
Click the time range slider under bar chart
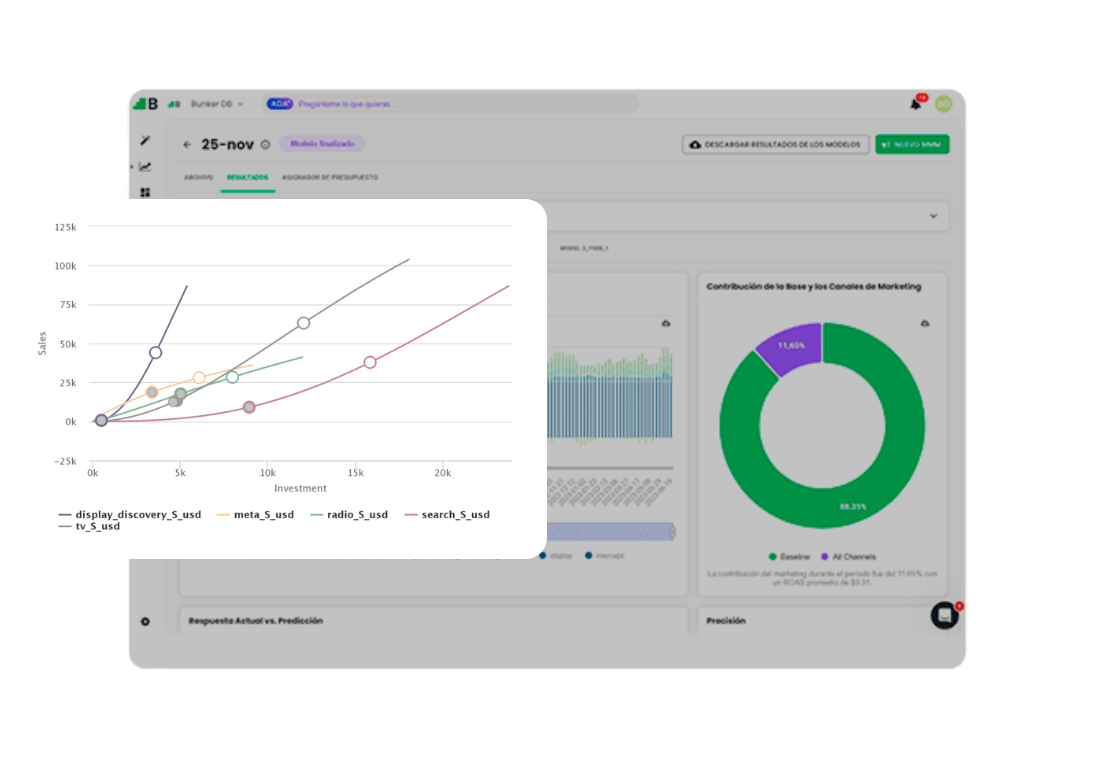coord(611,533)
